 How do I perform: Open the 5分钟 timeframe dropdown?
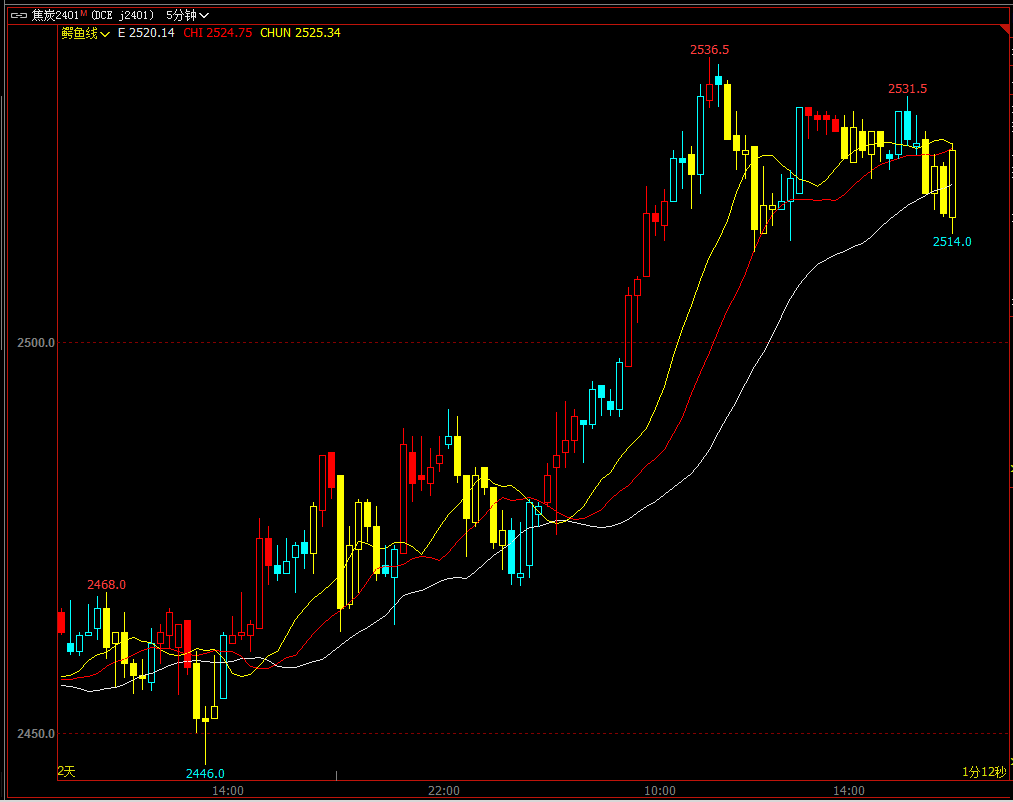(187, 15)
